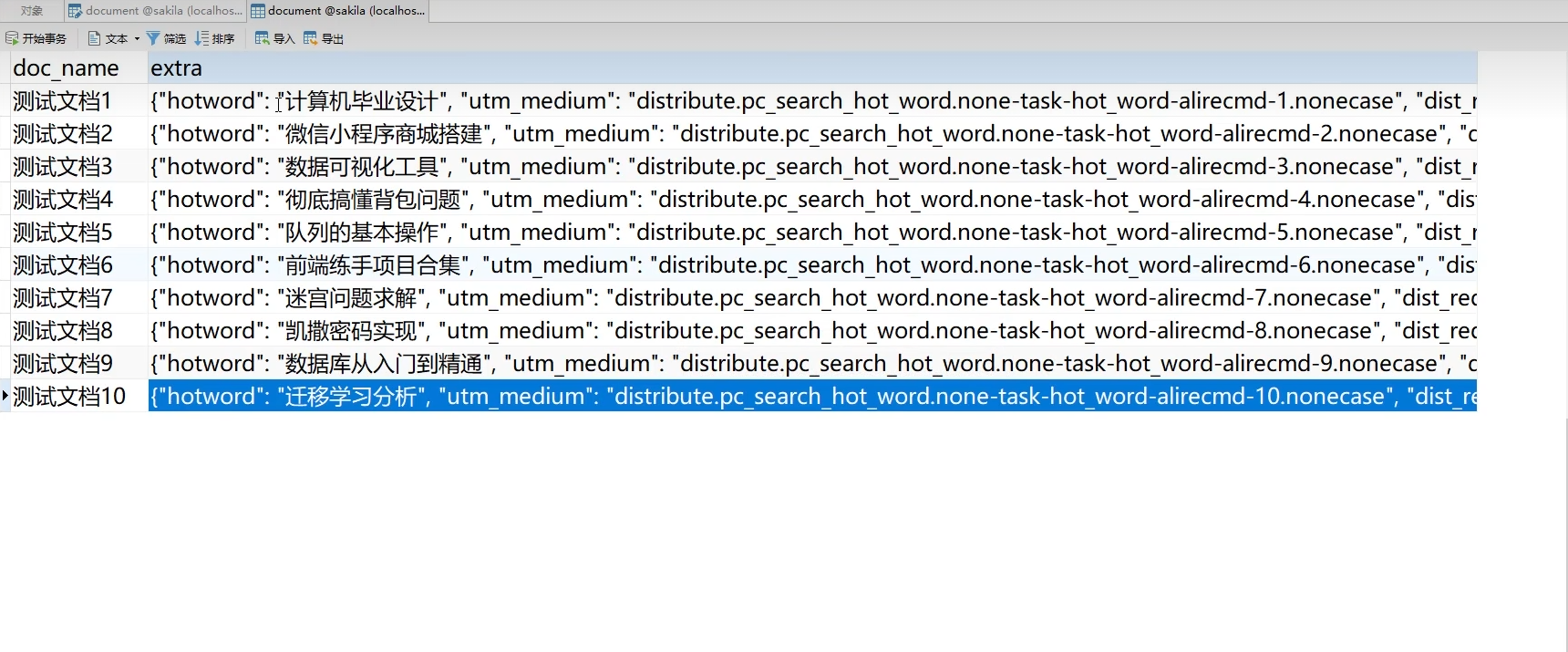Click the extra cell containing 前端练手项目合集
The width and height of the screenshot is (1568, 652).
pos(812,265)
